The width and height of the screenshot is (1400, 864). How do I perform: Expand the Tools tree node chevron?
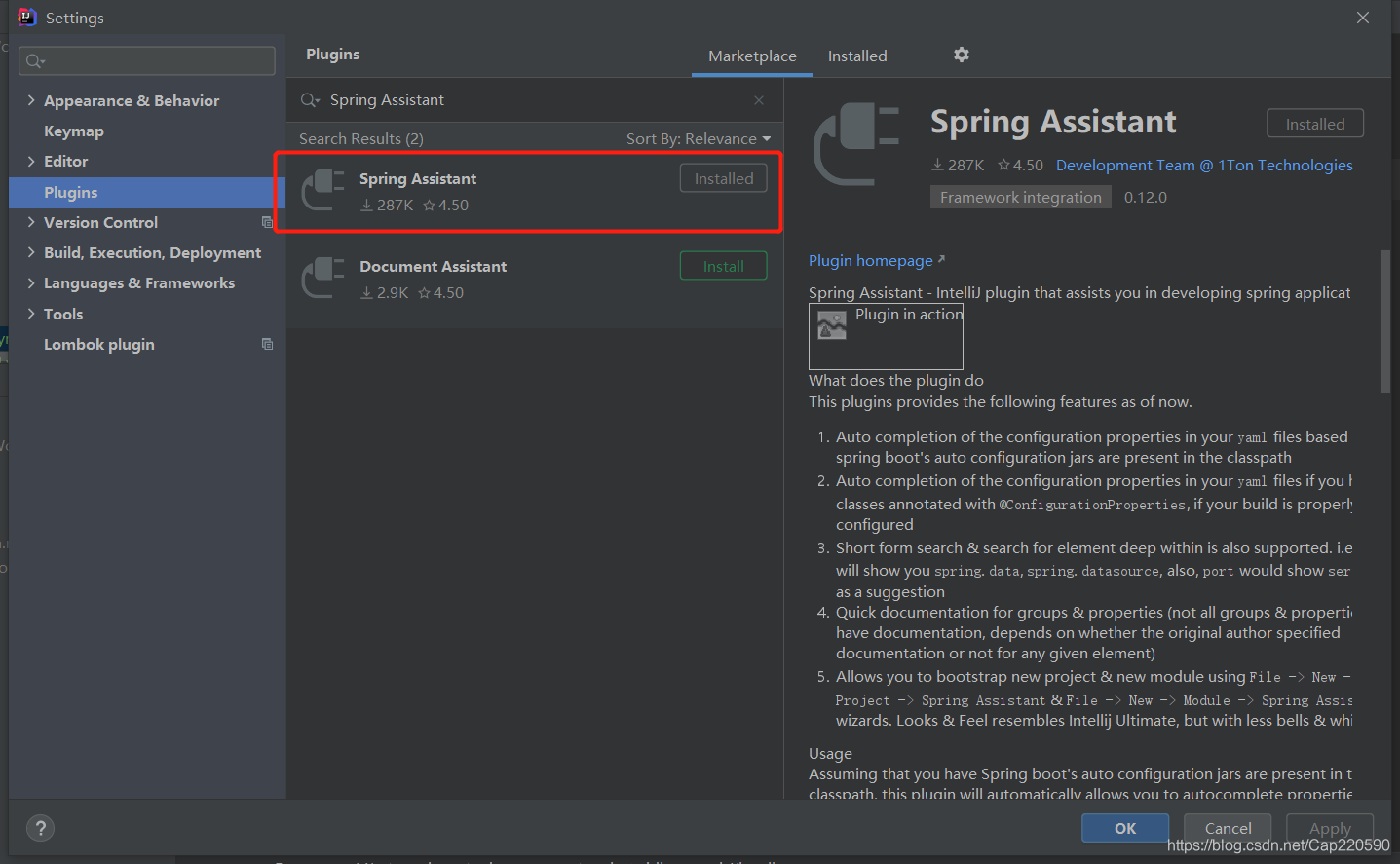31,314
